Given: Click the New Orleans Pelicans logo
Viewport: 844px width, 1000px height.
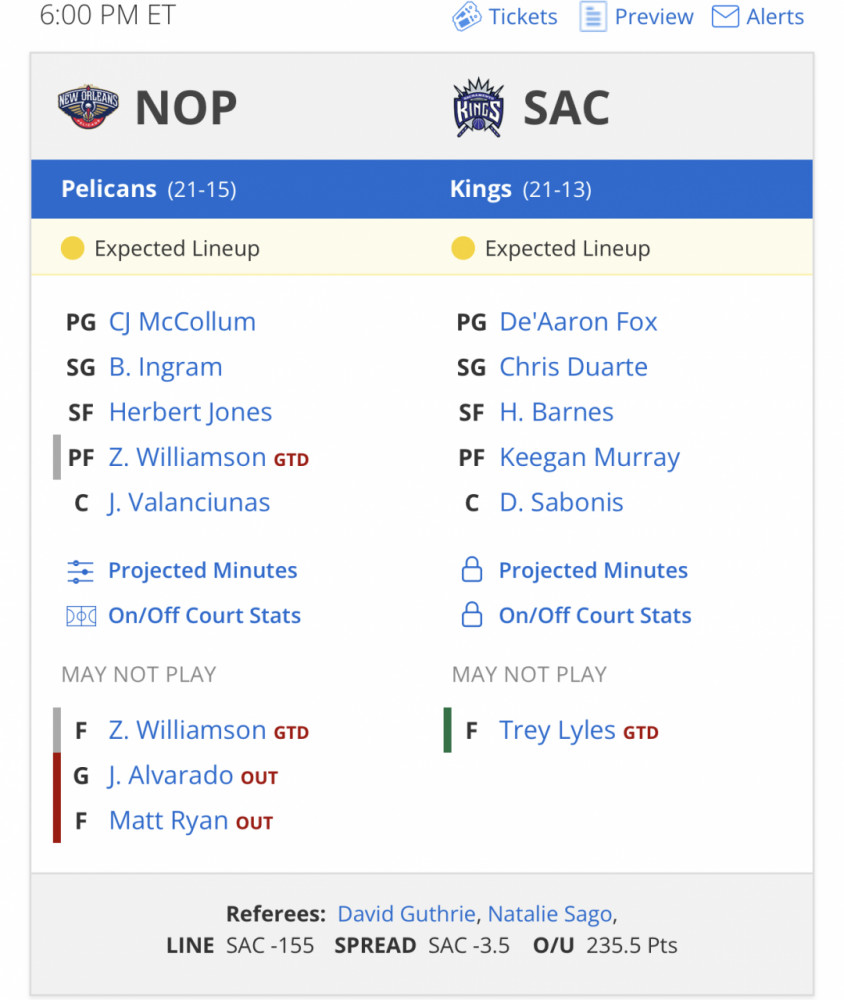Looking at the screenshot, I should (x=88, y=107).
